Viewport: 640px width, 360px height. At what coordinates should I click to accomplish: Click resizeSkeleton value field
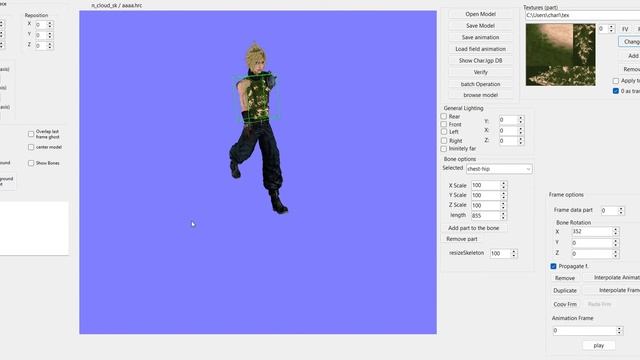click(x=500, y=253)
